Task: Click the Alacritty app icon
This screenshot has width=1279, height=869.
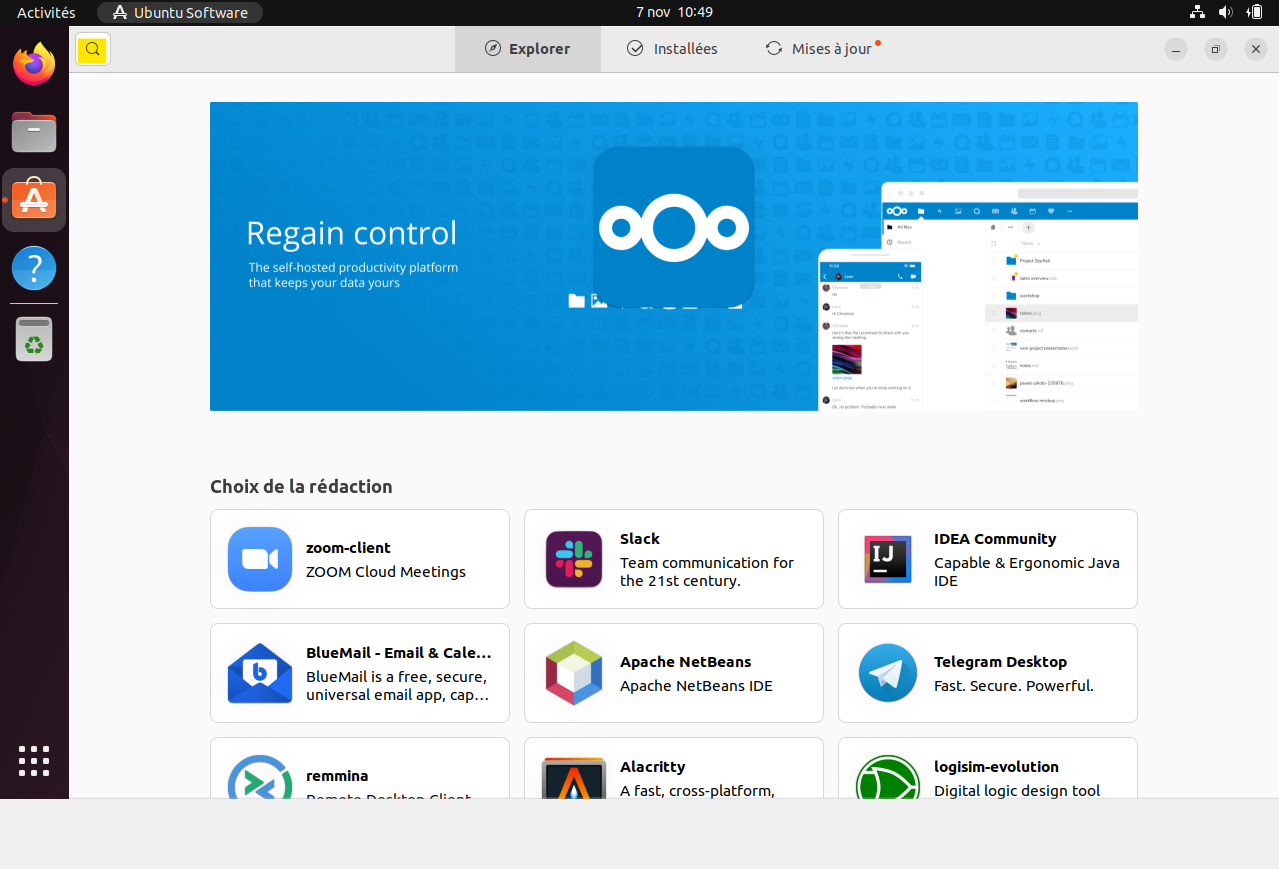Action: coord(574,778)
